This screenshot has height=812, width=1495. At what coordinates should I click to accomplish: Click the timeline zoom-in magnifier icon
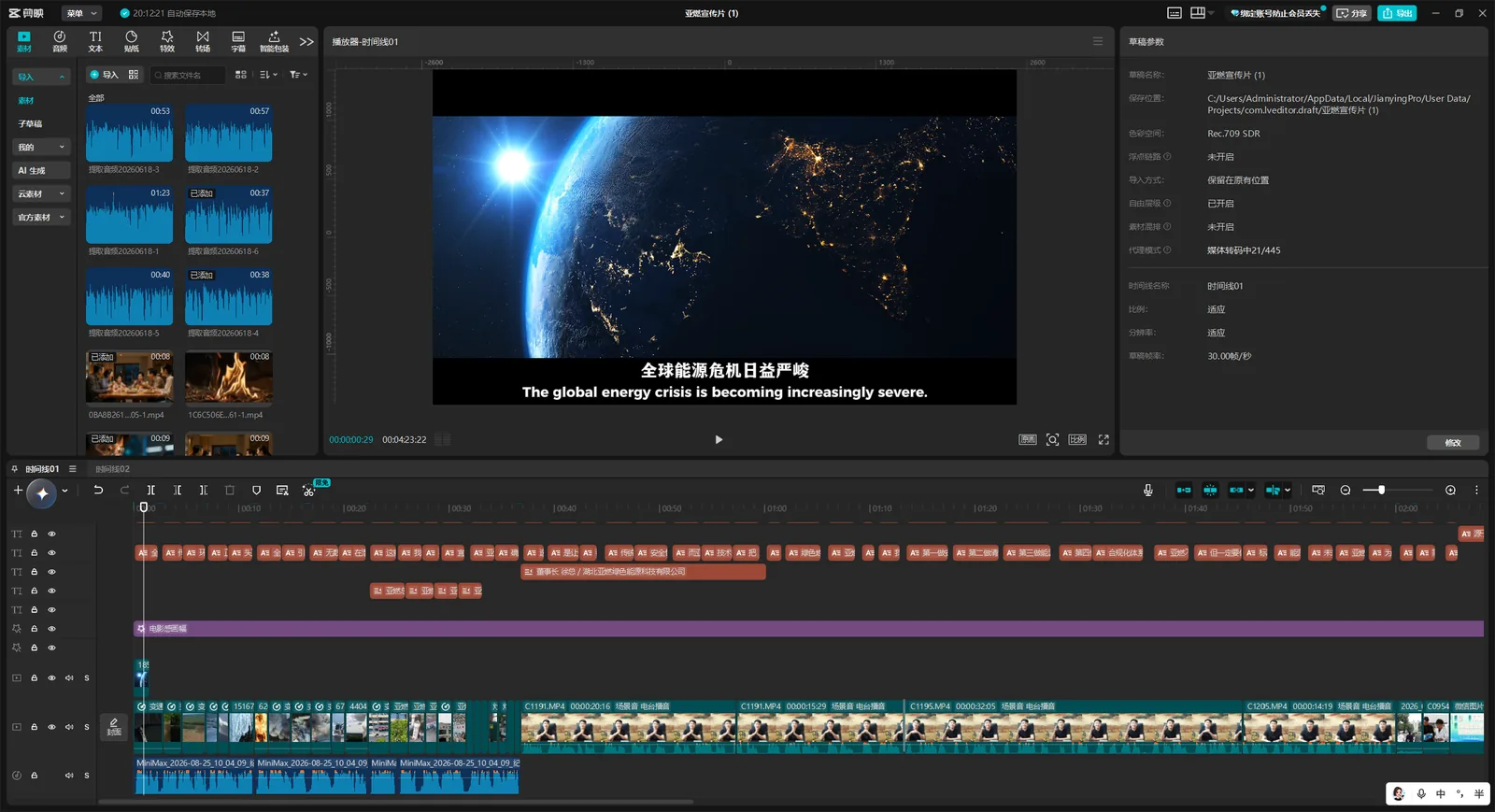point(1450,490)
